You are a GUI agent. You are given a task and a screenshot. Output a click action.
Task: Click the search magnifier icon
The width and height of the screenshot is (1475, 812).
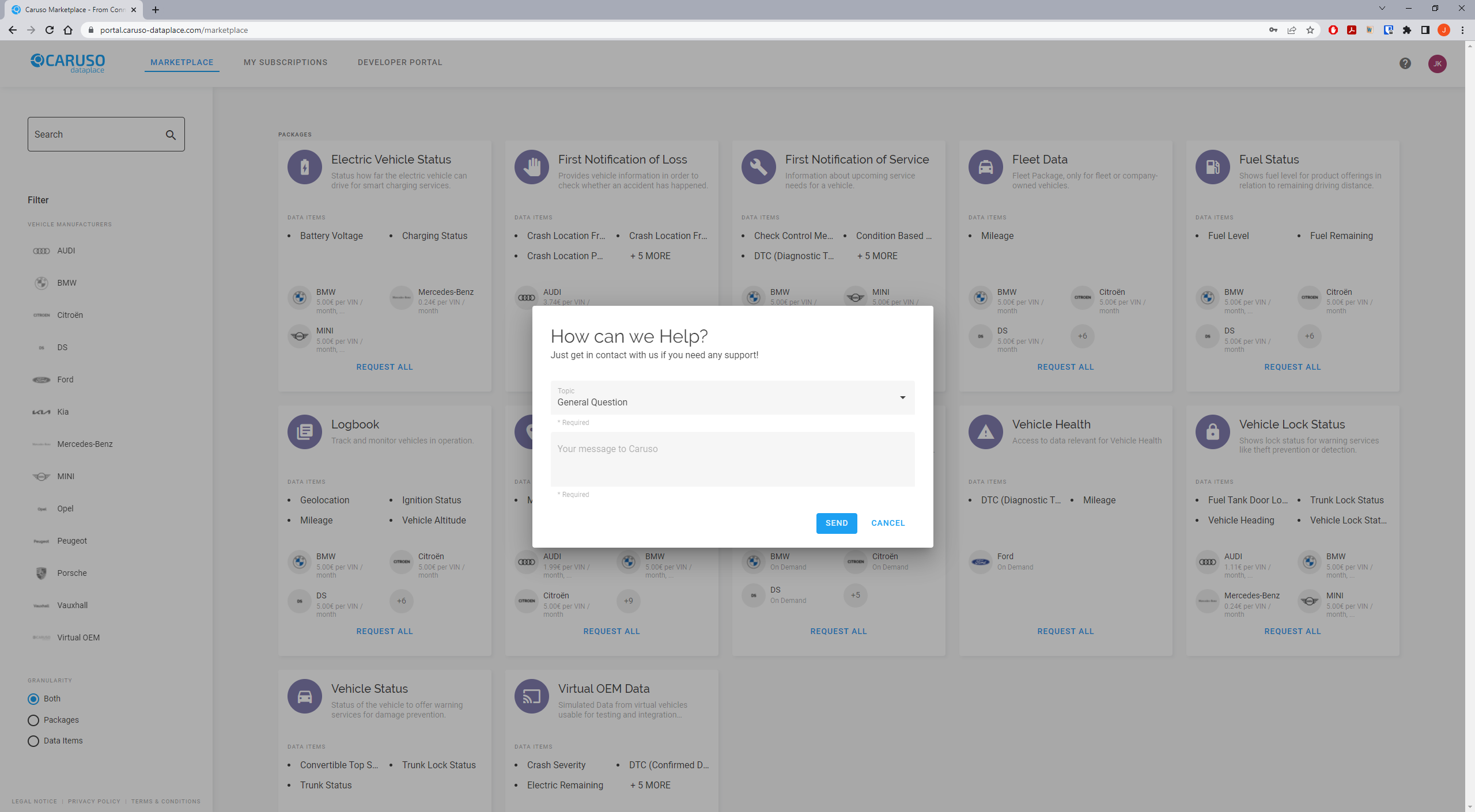tap(171, 135)
